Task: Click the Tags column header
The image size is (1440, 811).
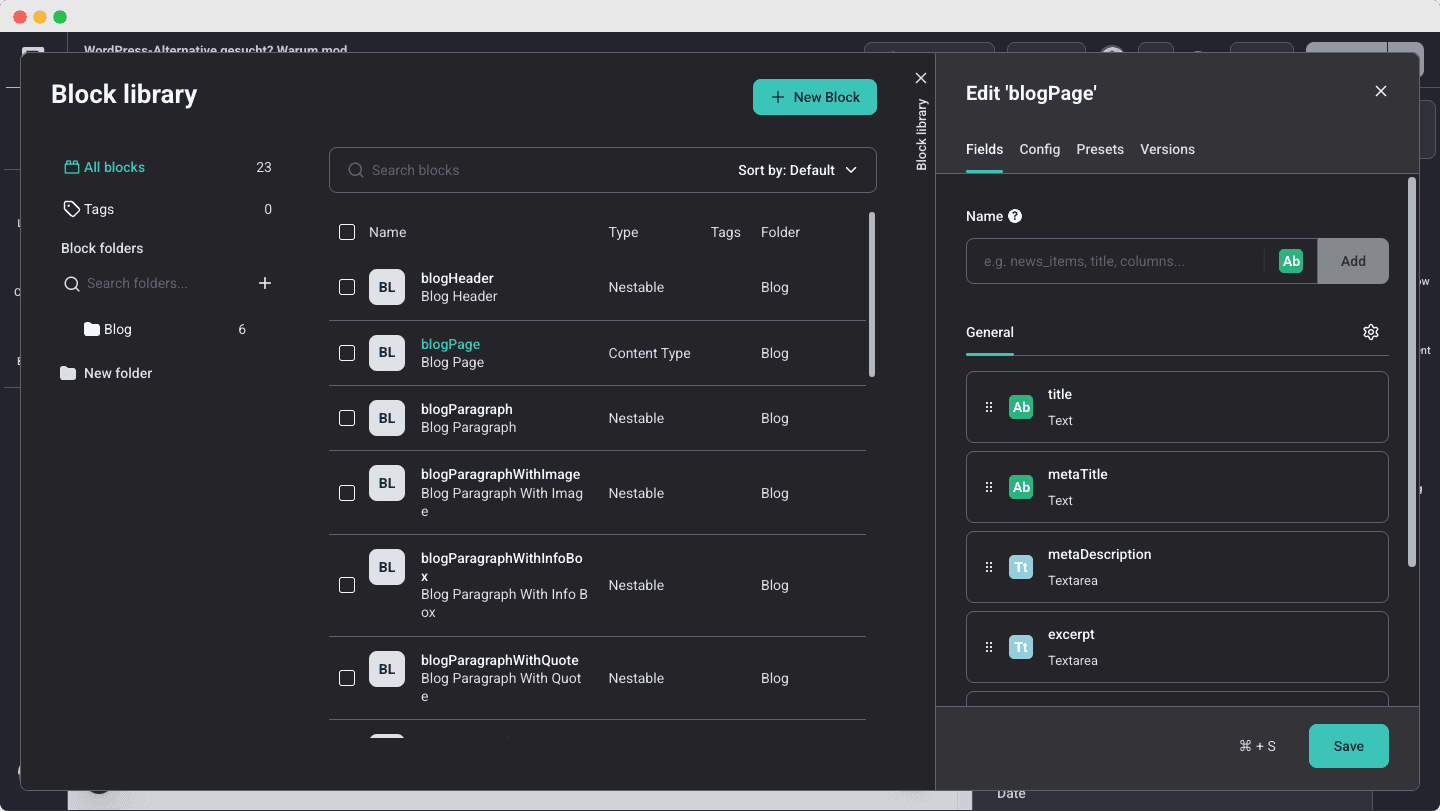Action: click(725, 232)
